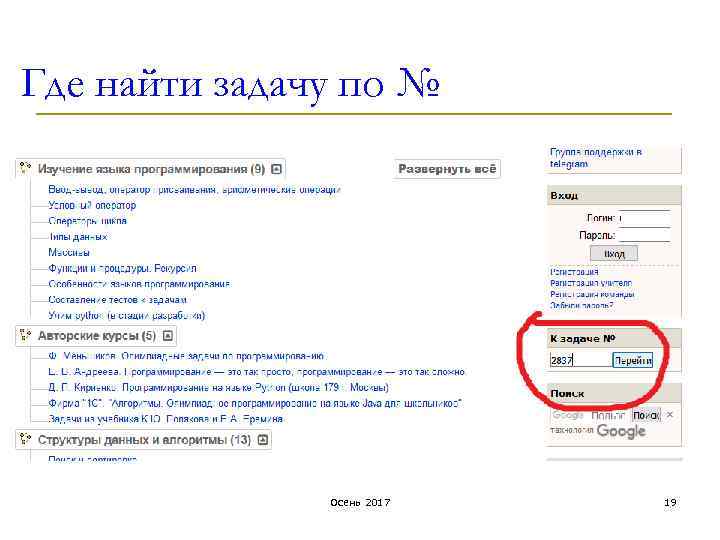
Task: Open Задачи из учебника Полякова и Еремина
Action: click(165, 419)
